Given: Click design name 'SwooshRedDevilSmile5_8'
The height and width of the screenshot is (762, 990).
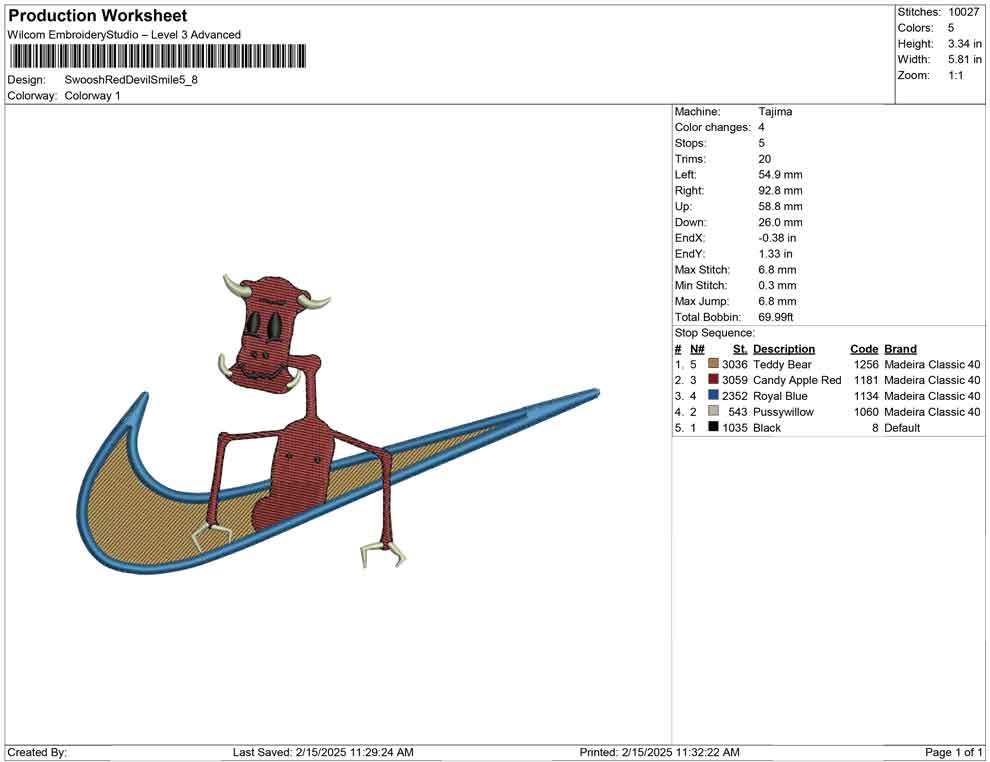Looking at the screenshot, I should (131, 80).
